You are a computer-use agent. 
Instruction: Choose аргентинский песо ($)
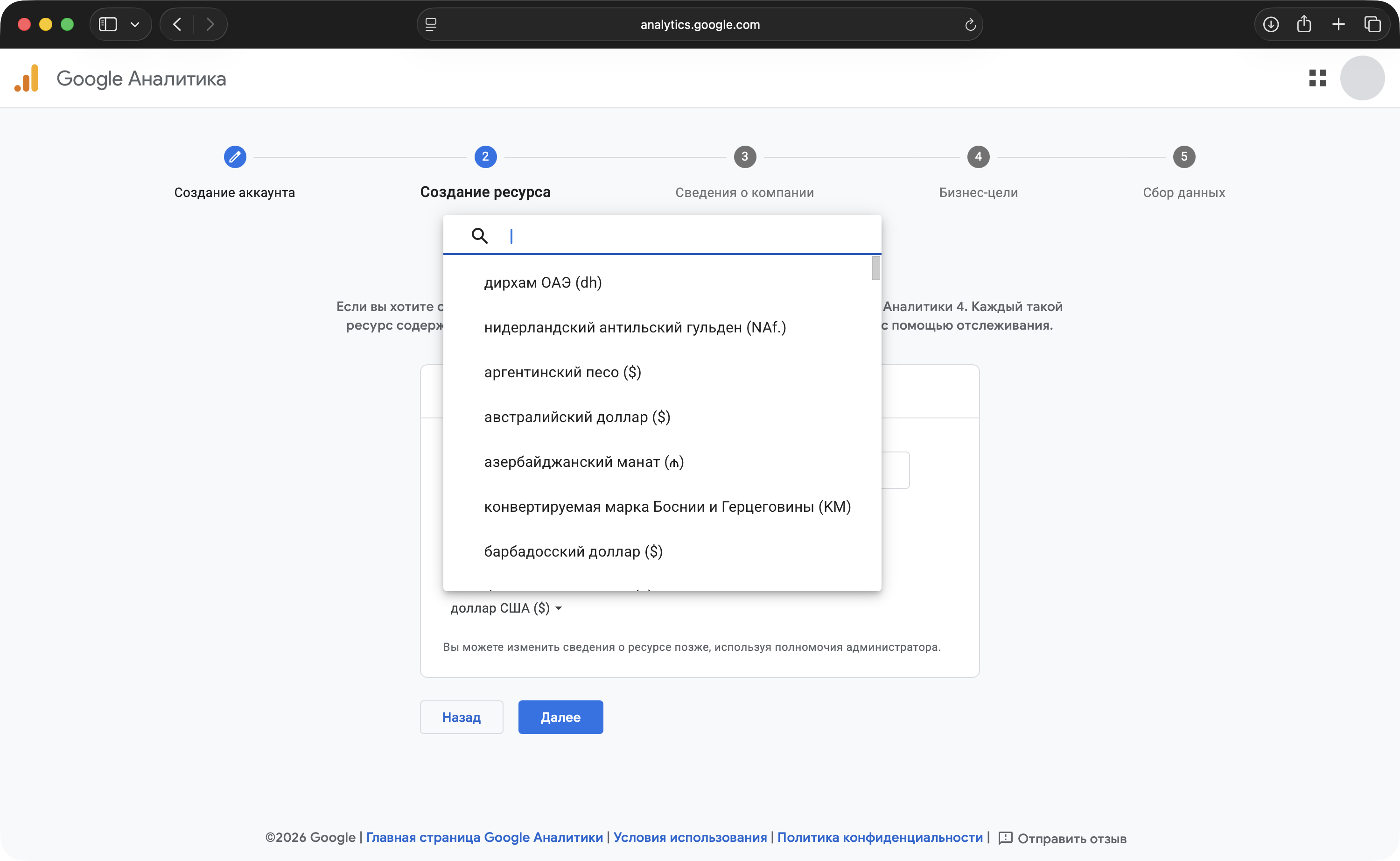coord(658,373)
